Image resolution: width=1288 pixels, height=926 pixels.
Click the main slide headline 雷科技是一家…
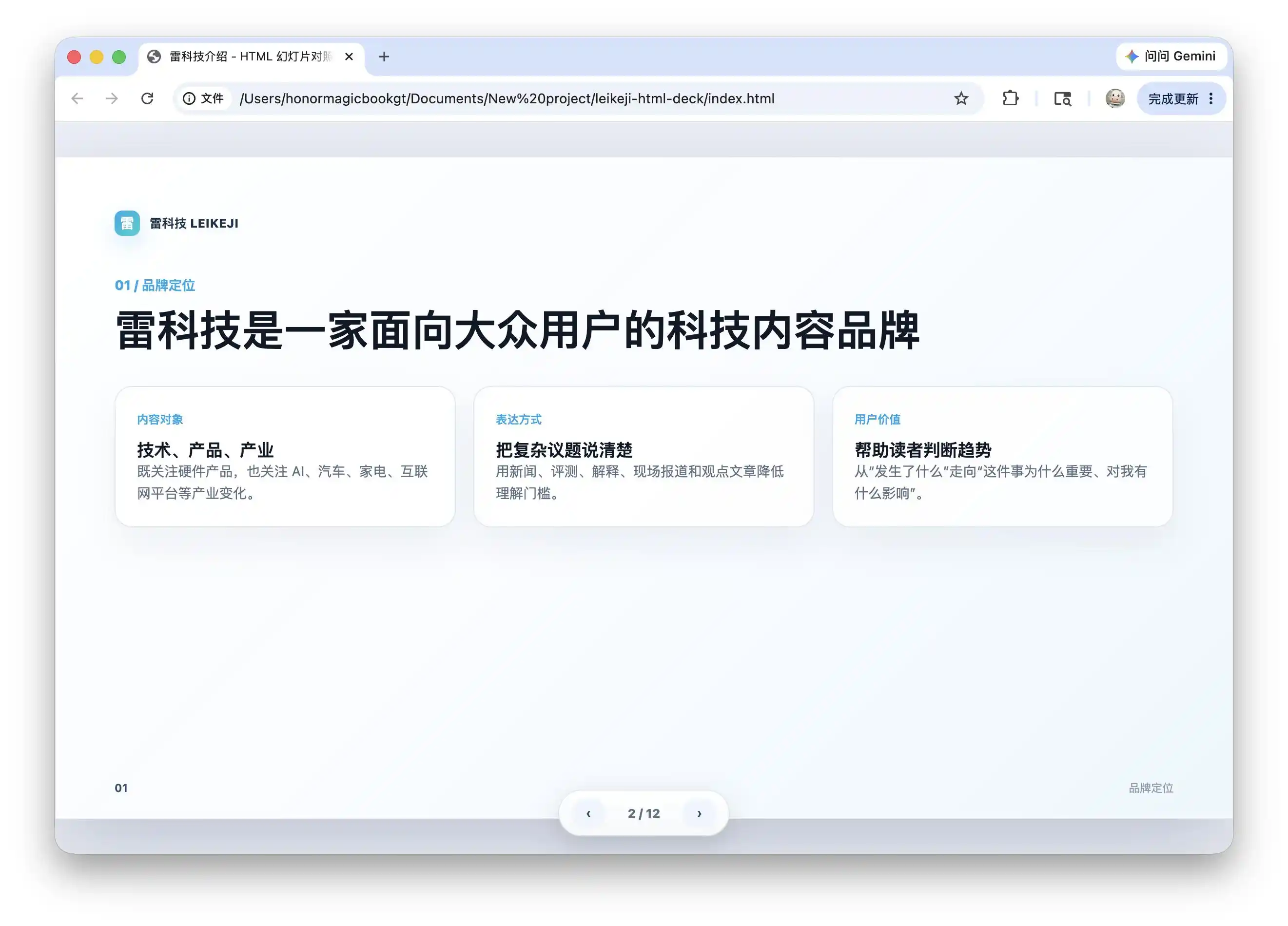click(x=517, y=330)
